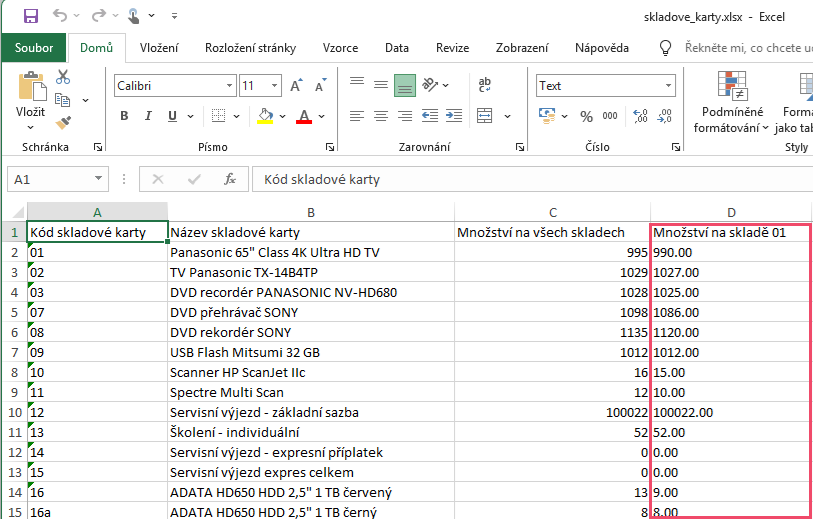This screenshot has height=519, width=813.
Task: Activate the Format Painter brush
Action: (63, 122)
